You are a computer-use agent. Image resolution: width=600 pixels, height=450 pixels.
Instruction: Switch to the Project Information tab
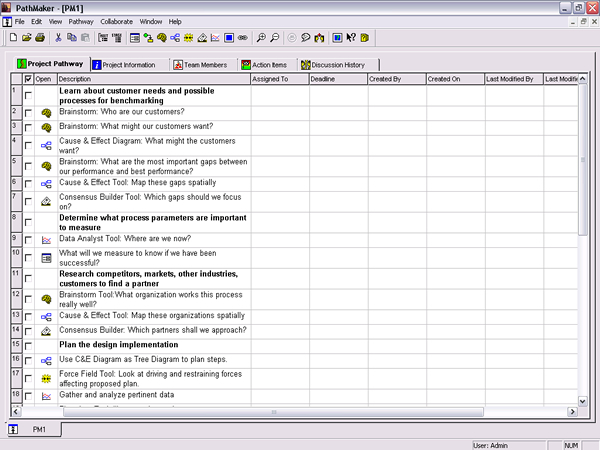129,65
